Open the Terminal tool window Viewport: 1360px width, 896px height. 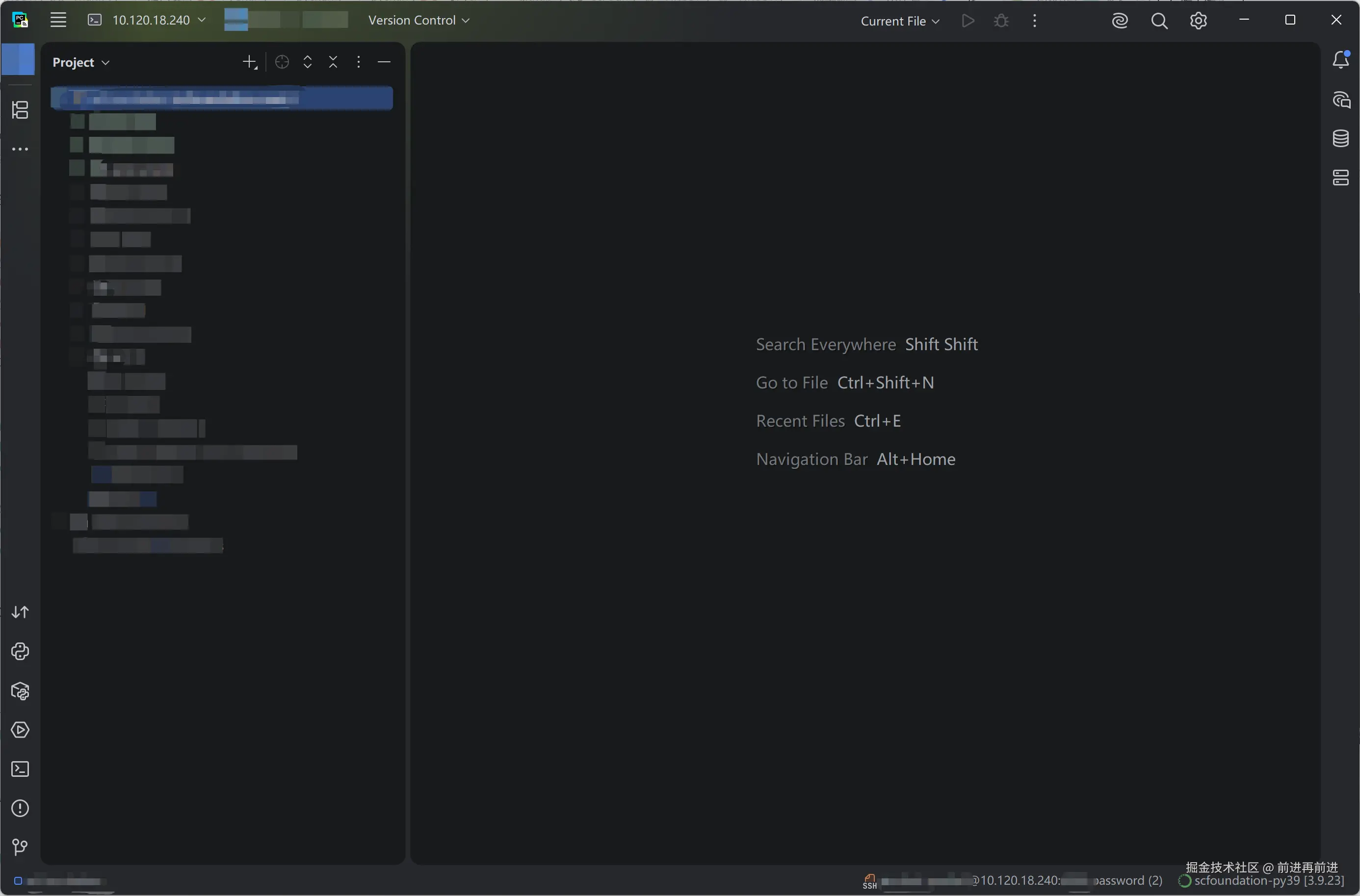click(x=20, y=769)
